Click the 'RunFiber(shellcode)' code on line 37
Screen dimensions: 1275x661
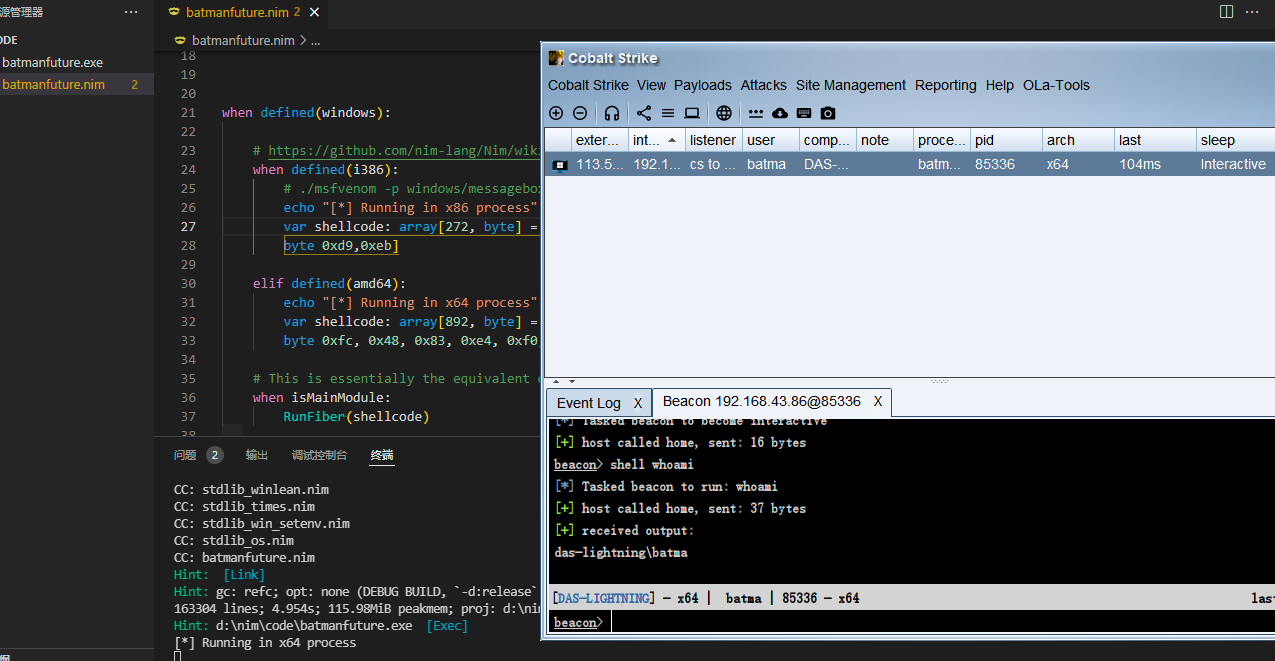click(x=356, y=416)
